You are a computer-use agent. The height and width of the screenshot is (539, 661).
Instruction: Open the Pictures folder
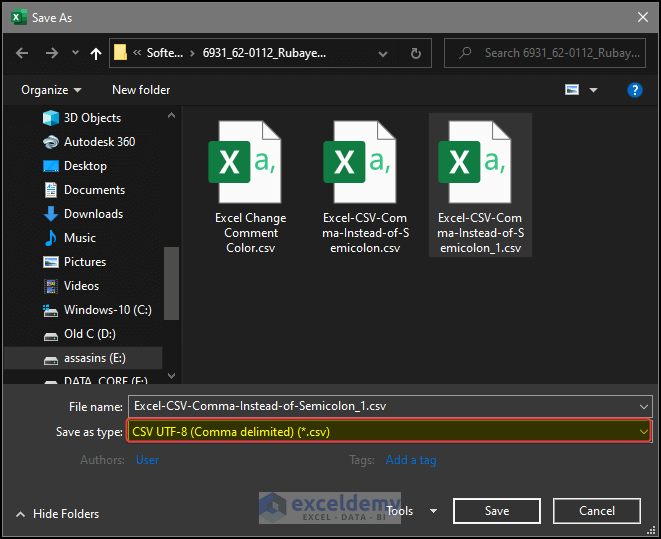[85, 262]
